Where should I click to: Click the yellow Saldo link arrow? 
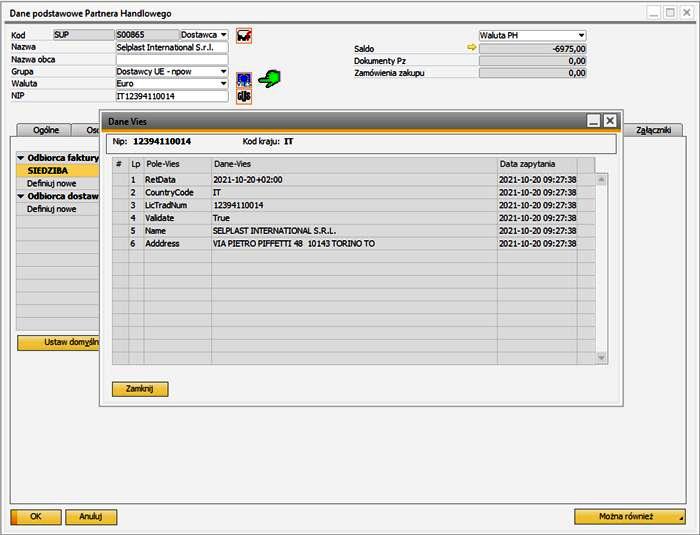click(x=471, y=47)
